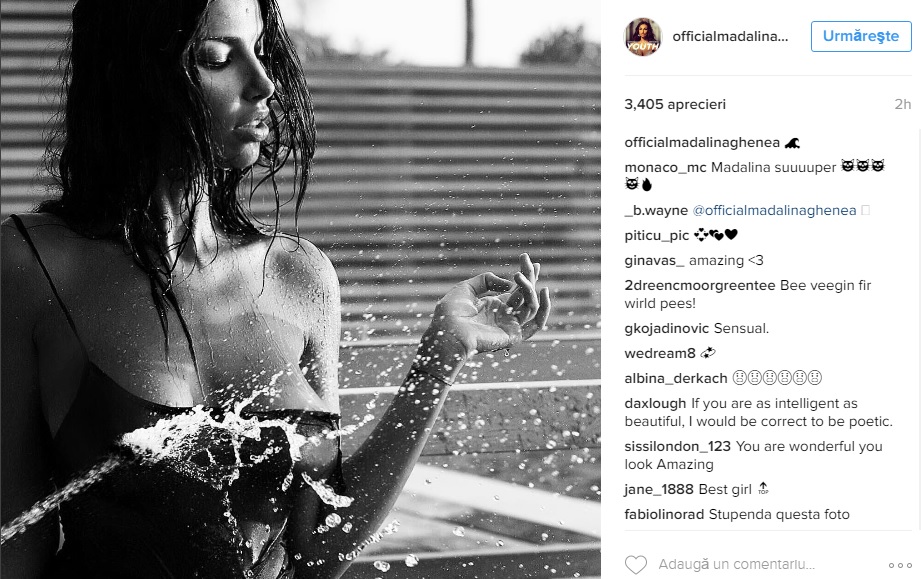Open albina_derkach commenter profile

click(675, 378)
